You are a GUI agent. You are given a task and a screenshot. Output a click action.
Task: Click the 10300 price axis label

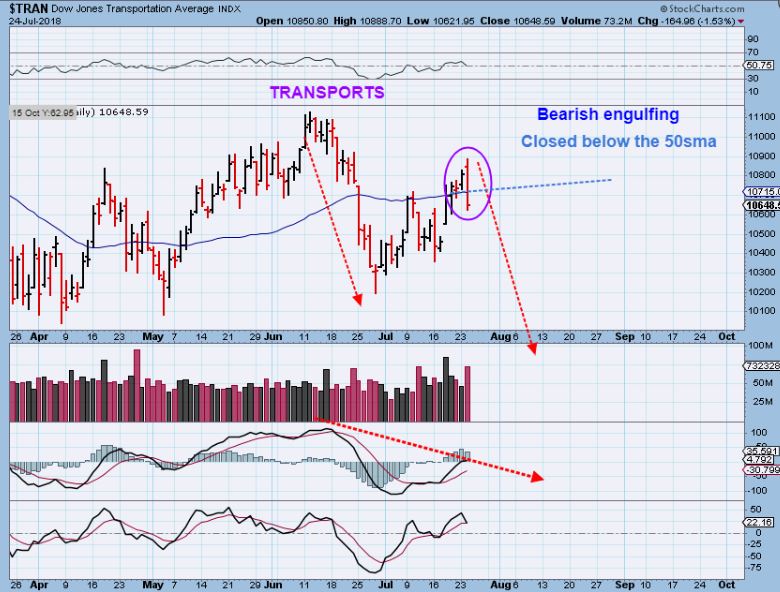pos(761,272)
